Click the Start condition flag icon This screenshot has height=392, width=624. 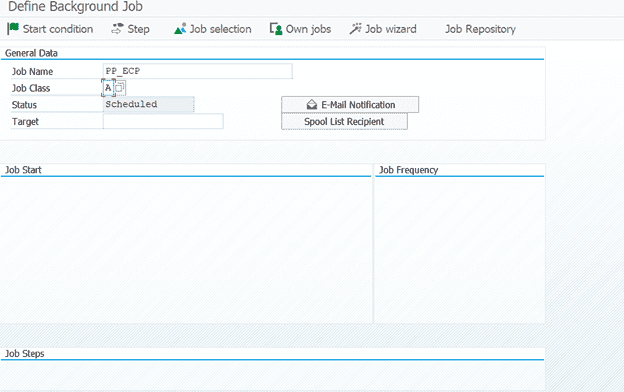[13, 29]
